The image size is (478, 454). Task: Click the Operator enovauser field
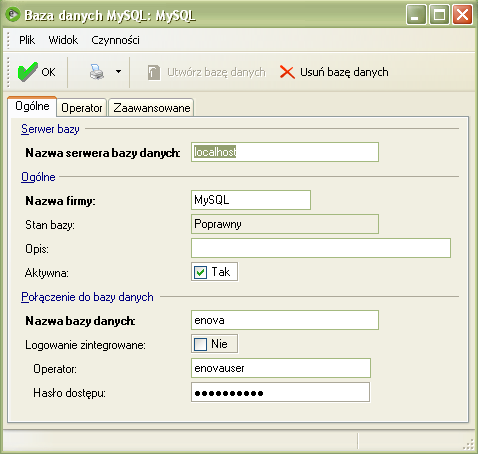tap(281, 368)
